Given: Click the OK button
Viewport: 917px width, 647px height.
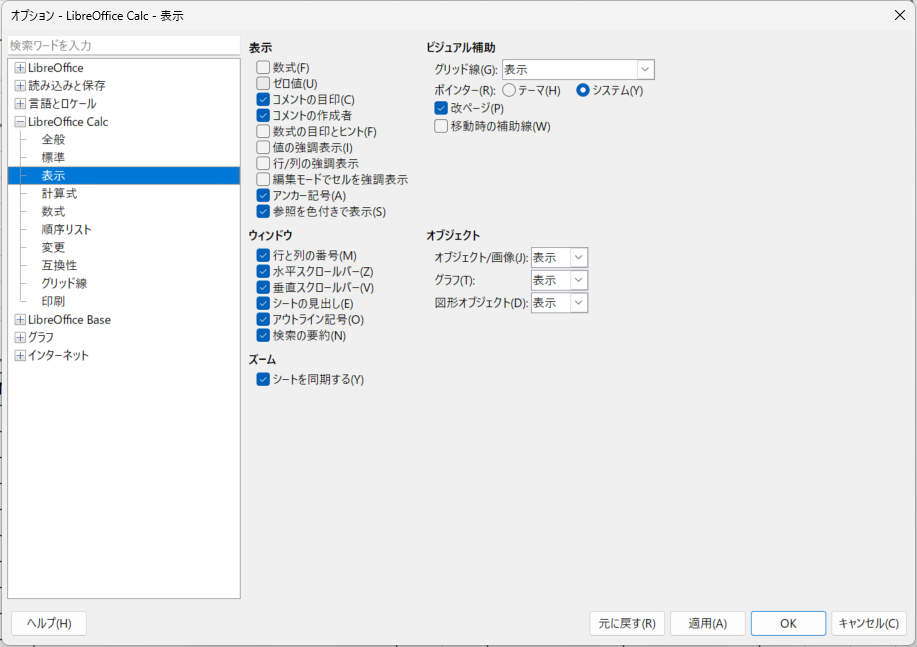Looking at the screenshot, I should click(x=788, y=624).
